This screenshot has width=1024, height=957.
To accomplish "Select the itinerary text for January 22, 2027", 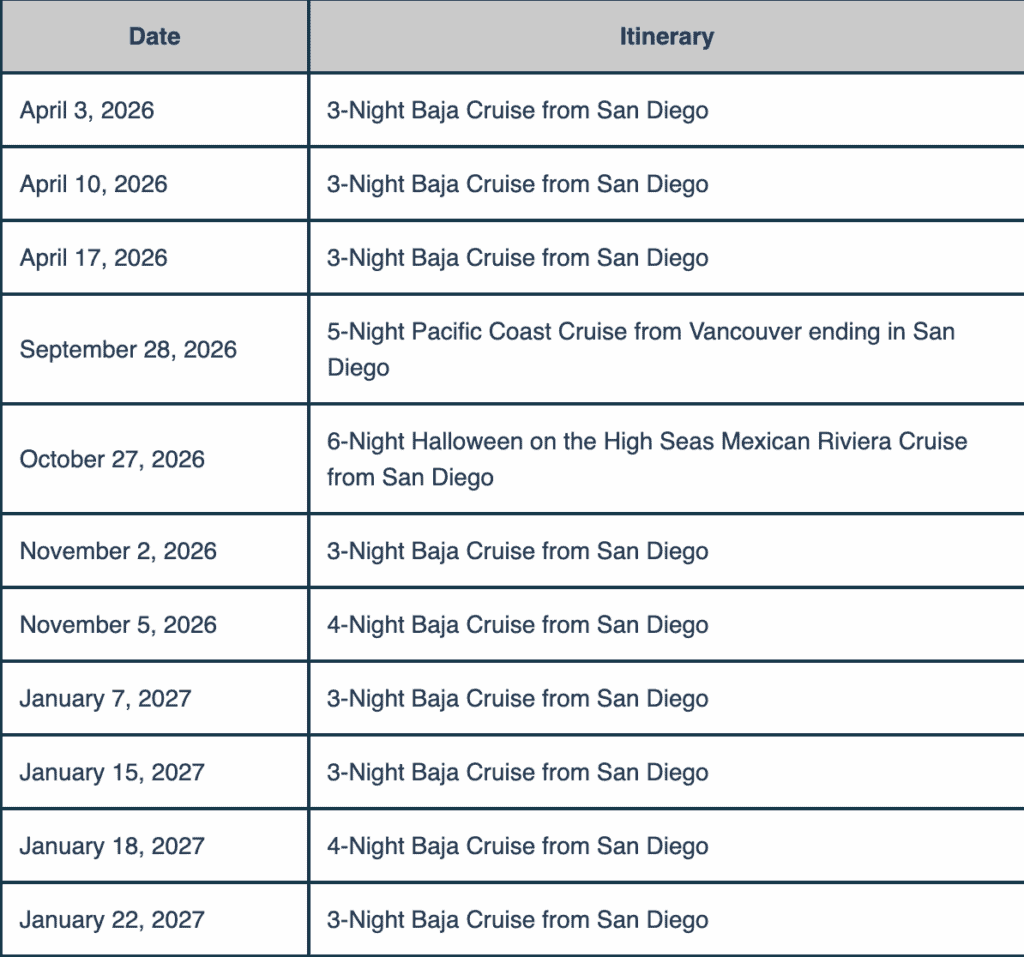I will coord(517,920).
